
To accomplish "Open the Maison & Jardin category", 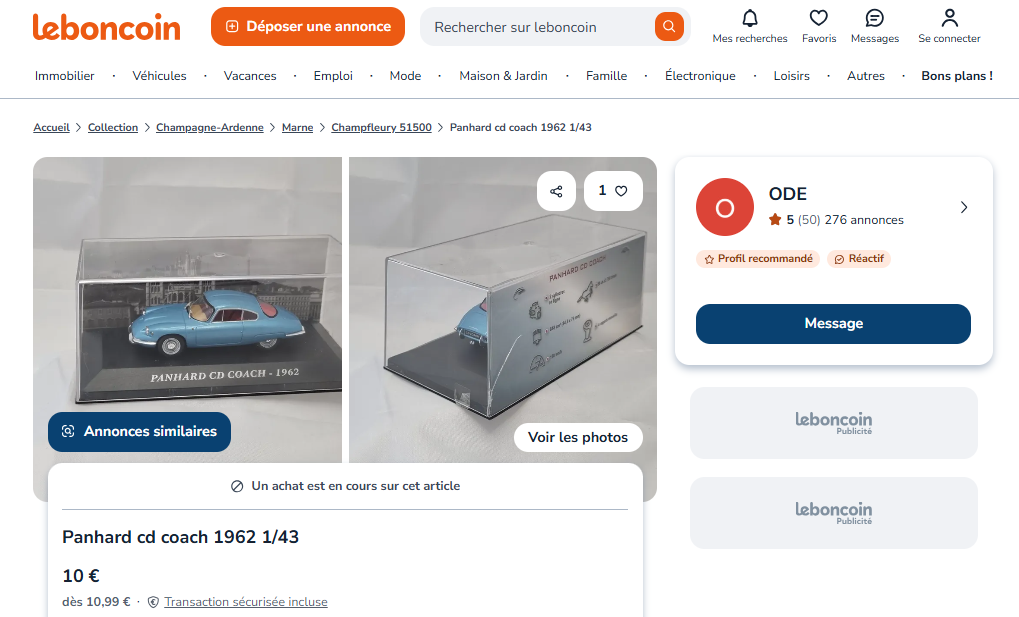I will [504, 76].
